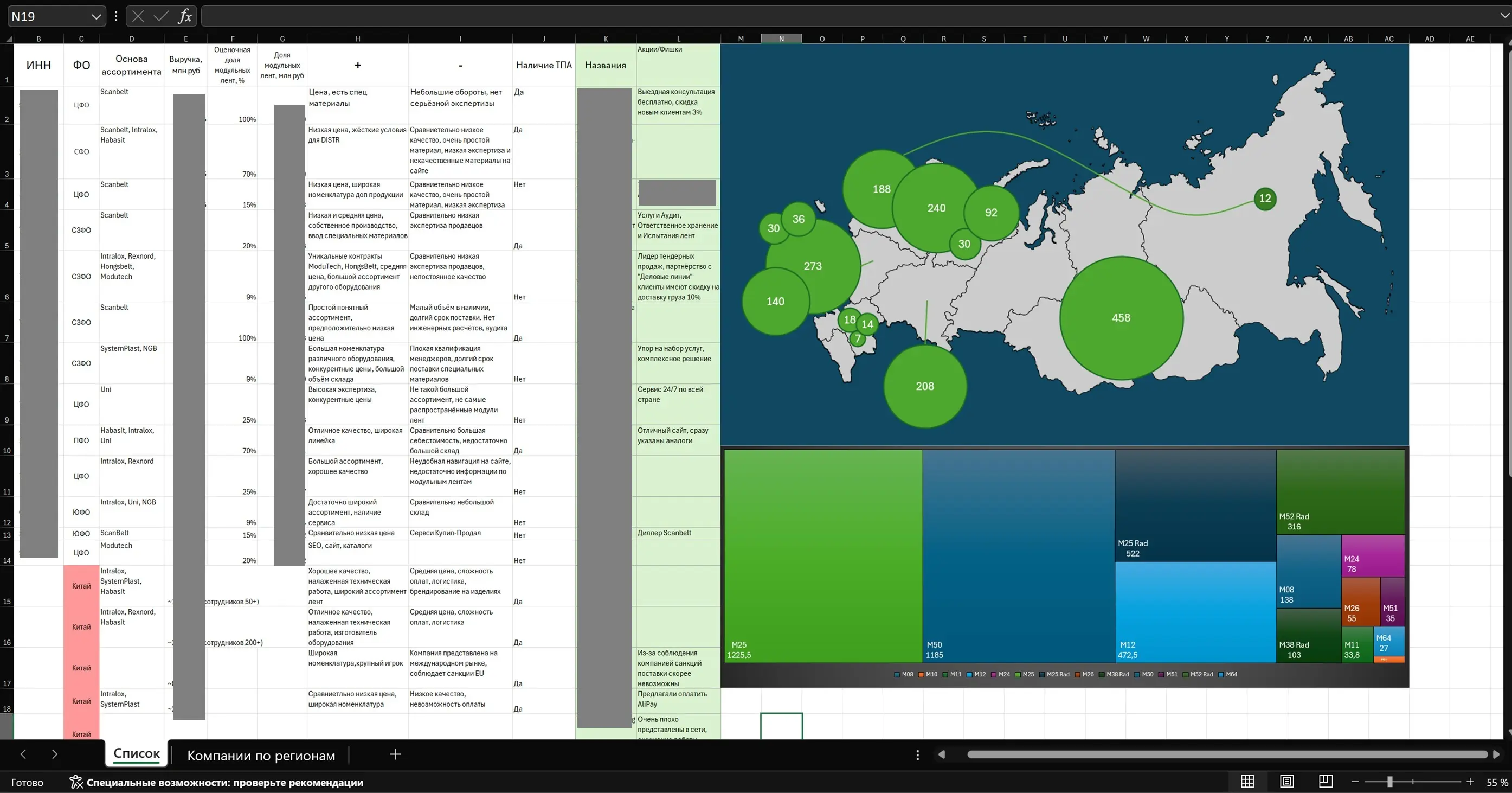Click the vertical scrollbar thumb
The width and height of the screenshot is (1512, 793).
[1510, 263]
